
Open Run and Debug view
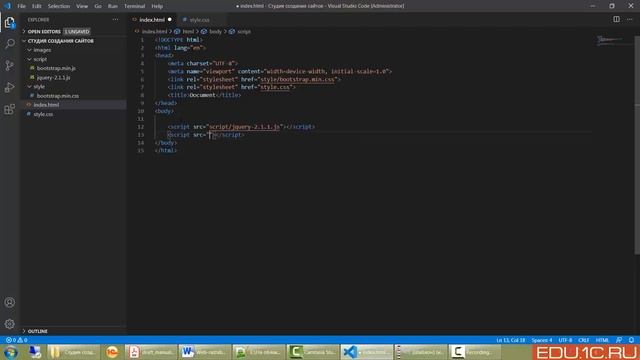pos(9,87)
